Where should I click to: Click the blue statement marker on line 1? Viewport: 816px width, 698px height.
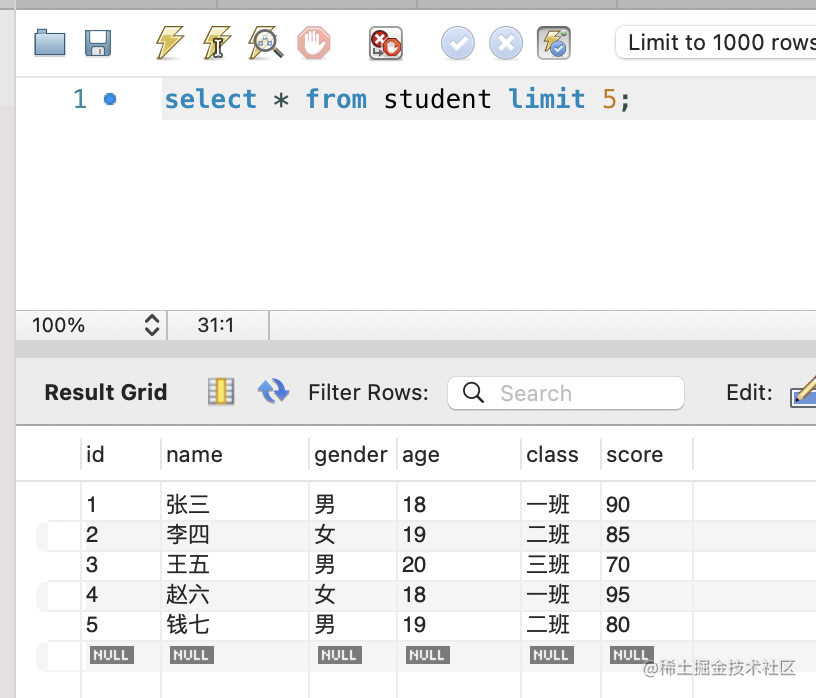tap(110, 99)
